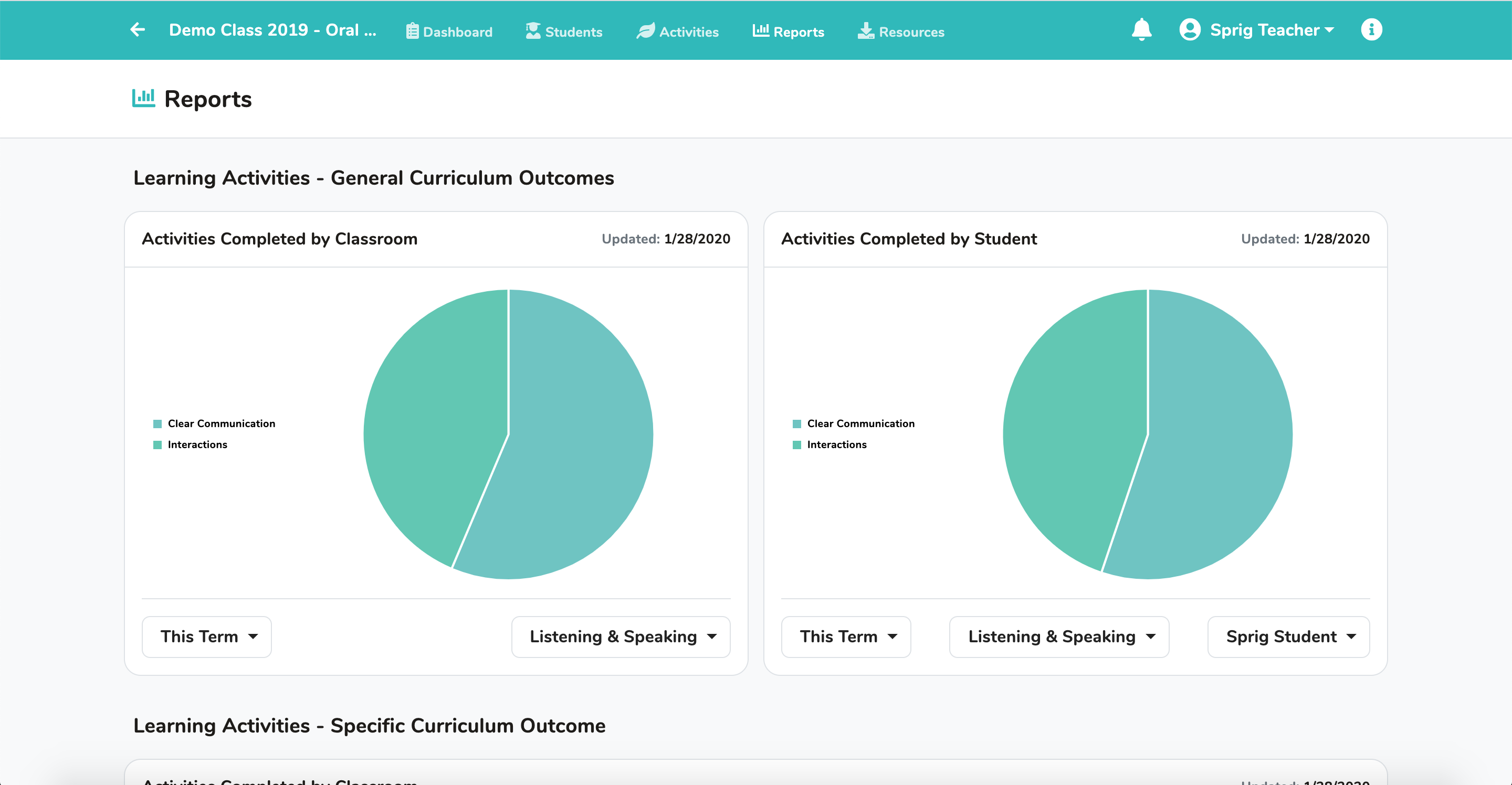1512x785 pixels.
Task: Switch to the Activities tab
Action: pos(677,31)
